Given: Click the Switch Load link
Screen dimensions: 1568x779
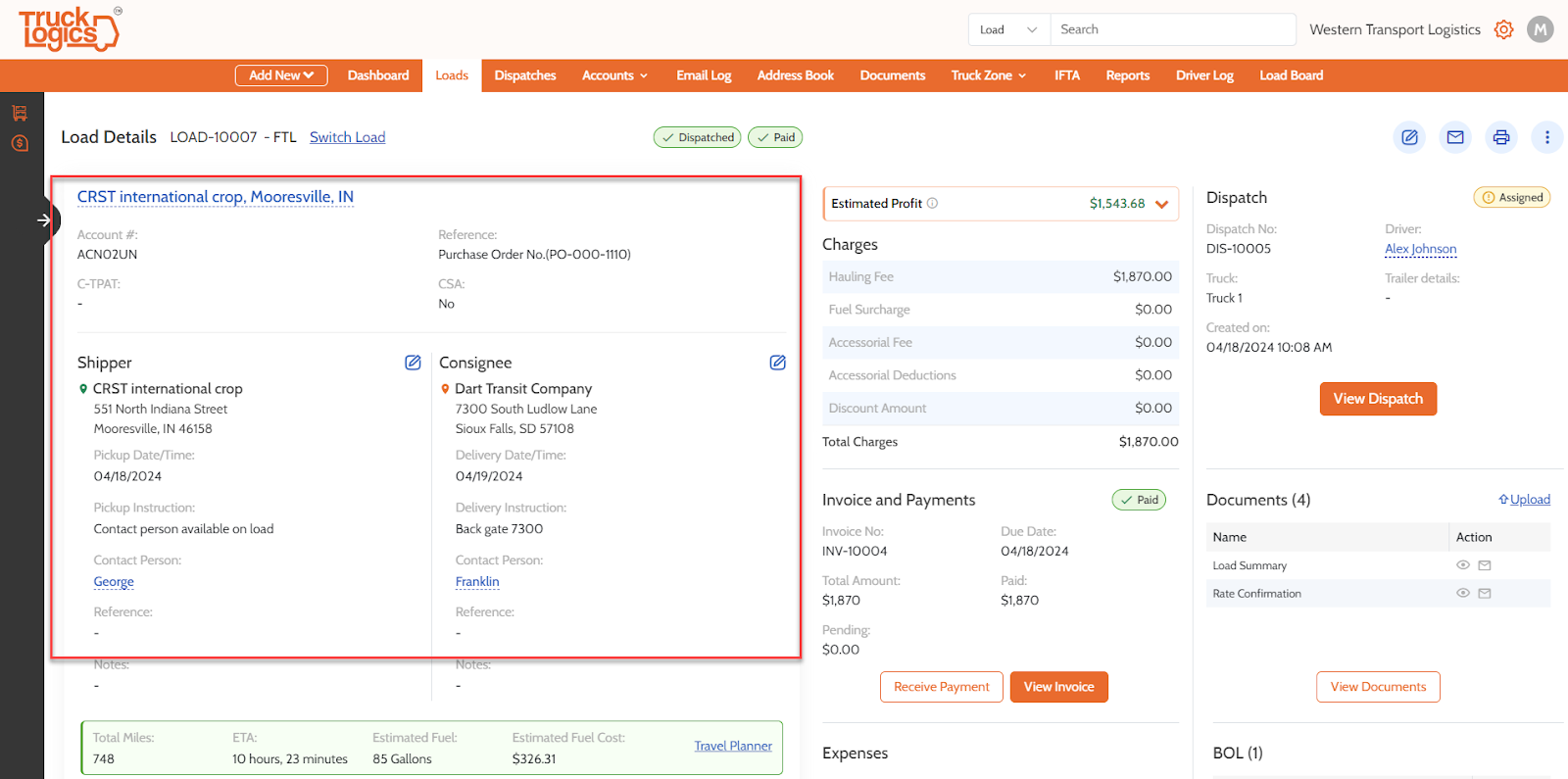Looking at the screenshot, I should click(x=348, y=137).
